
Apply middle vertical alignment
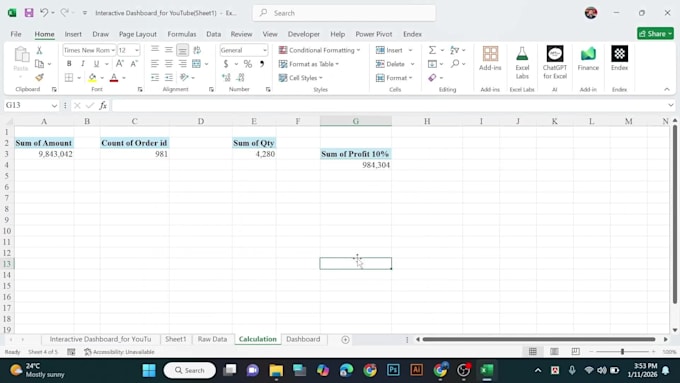[x=168, y=50]
